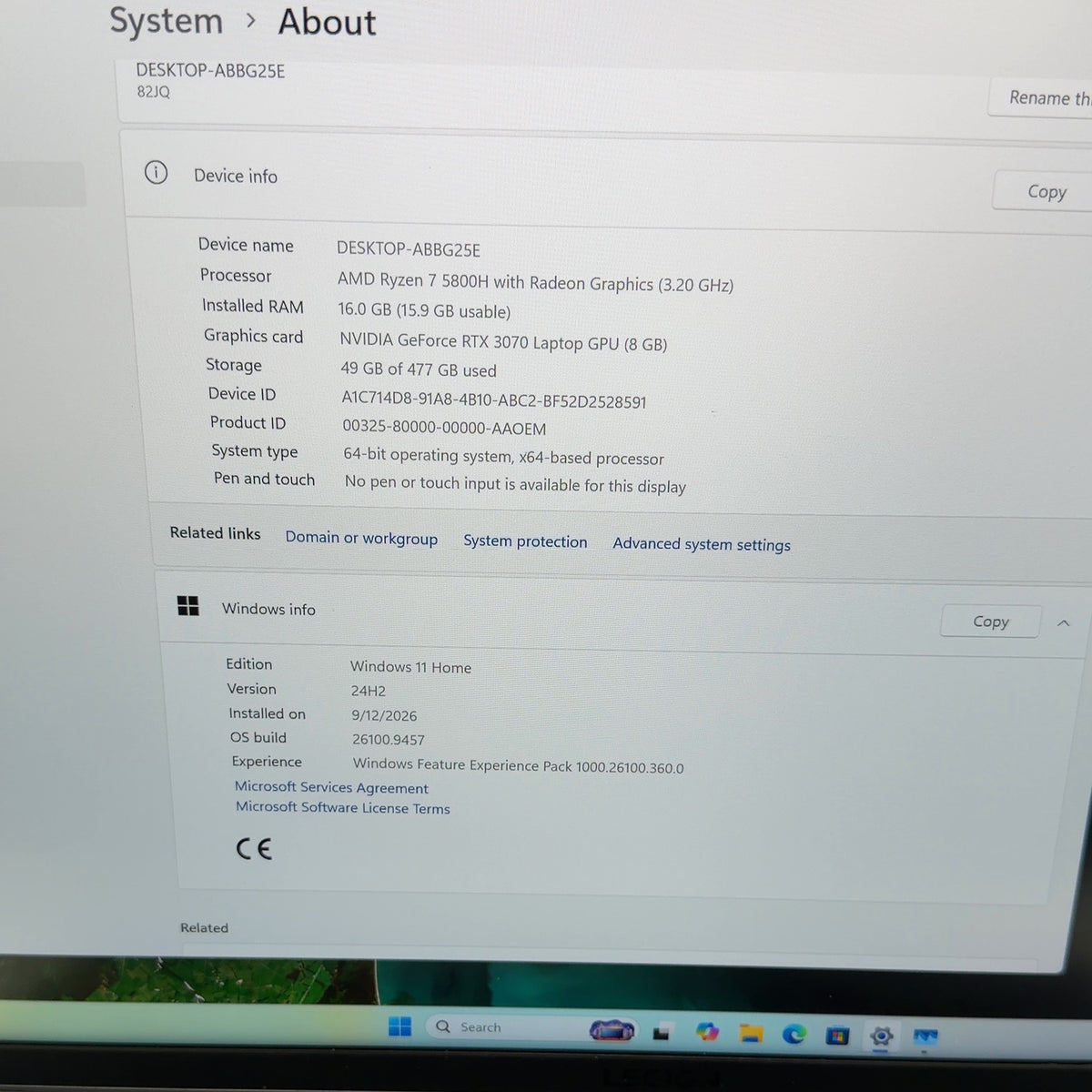The width and height of the screenshot is (1092, 1092).
Task: Go back to System in breadcrumb
Action: coord(166,21)
